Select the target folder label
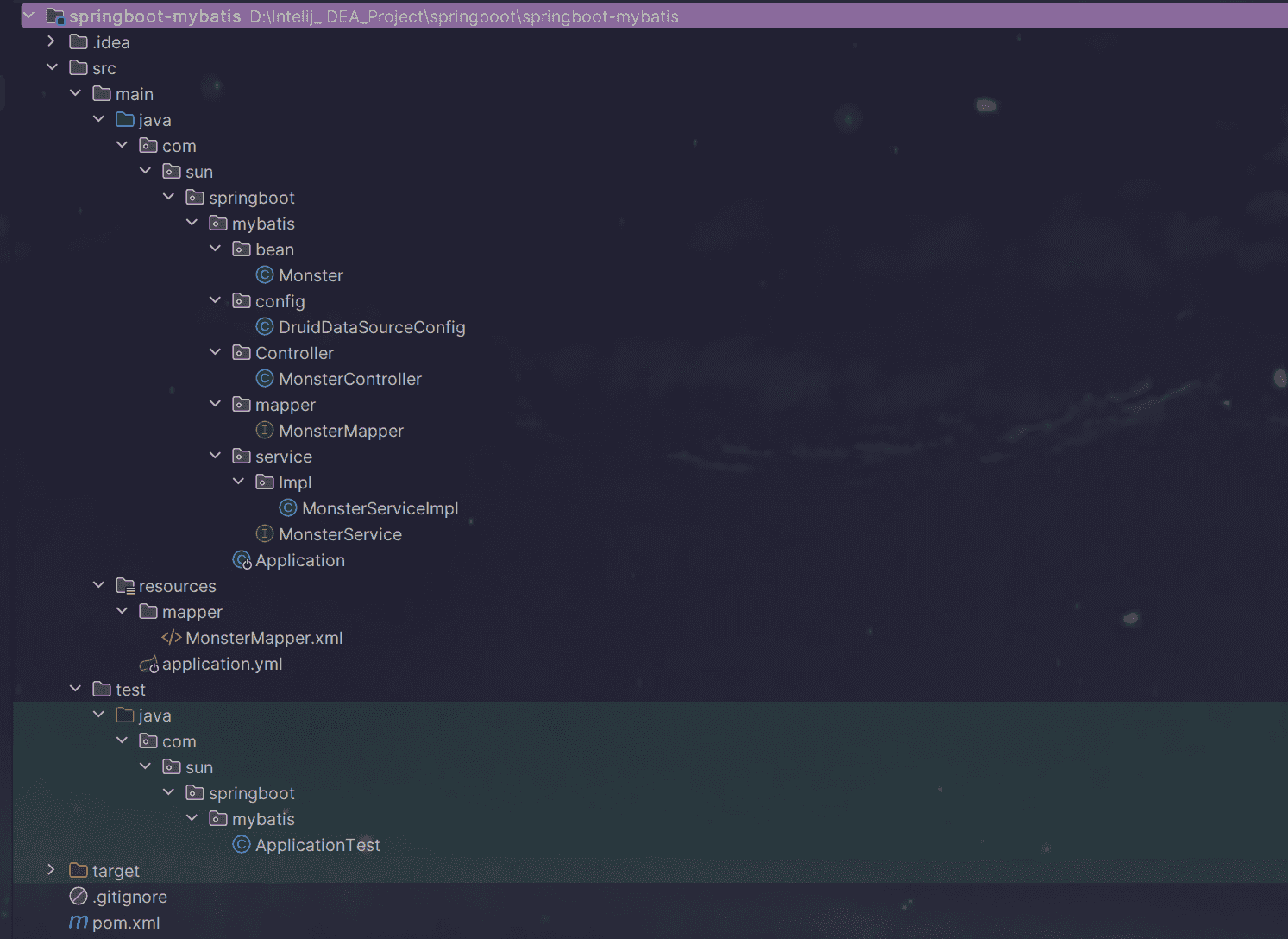The image size is (1288, 939). (x=116, y=871)
